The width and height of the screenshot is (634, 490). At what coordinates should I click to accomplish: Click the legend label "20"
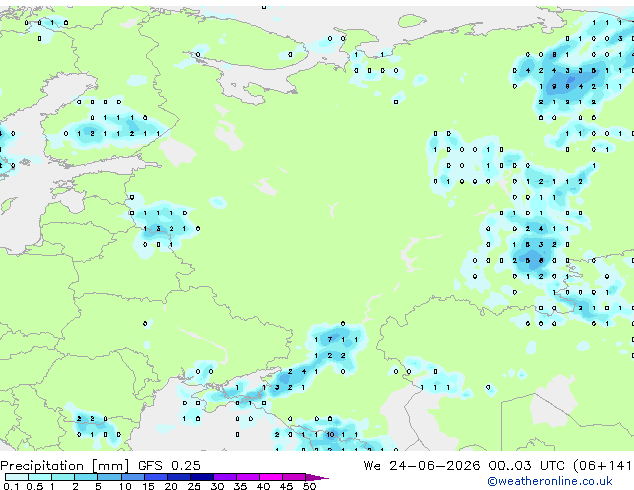point(171,486)
